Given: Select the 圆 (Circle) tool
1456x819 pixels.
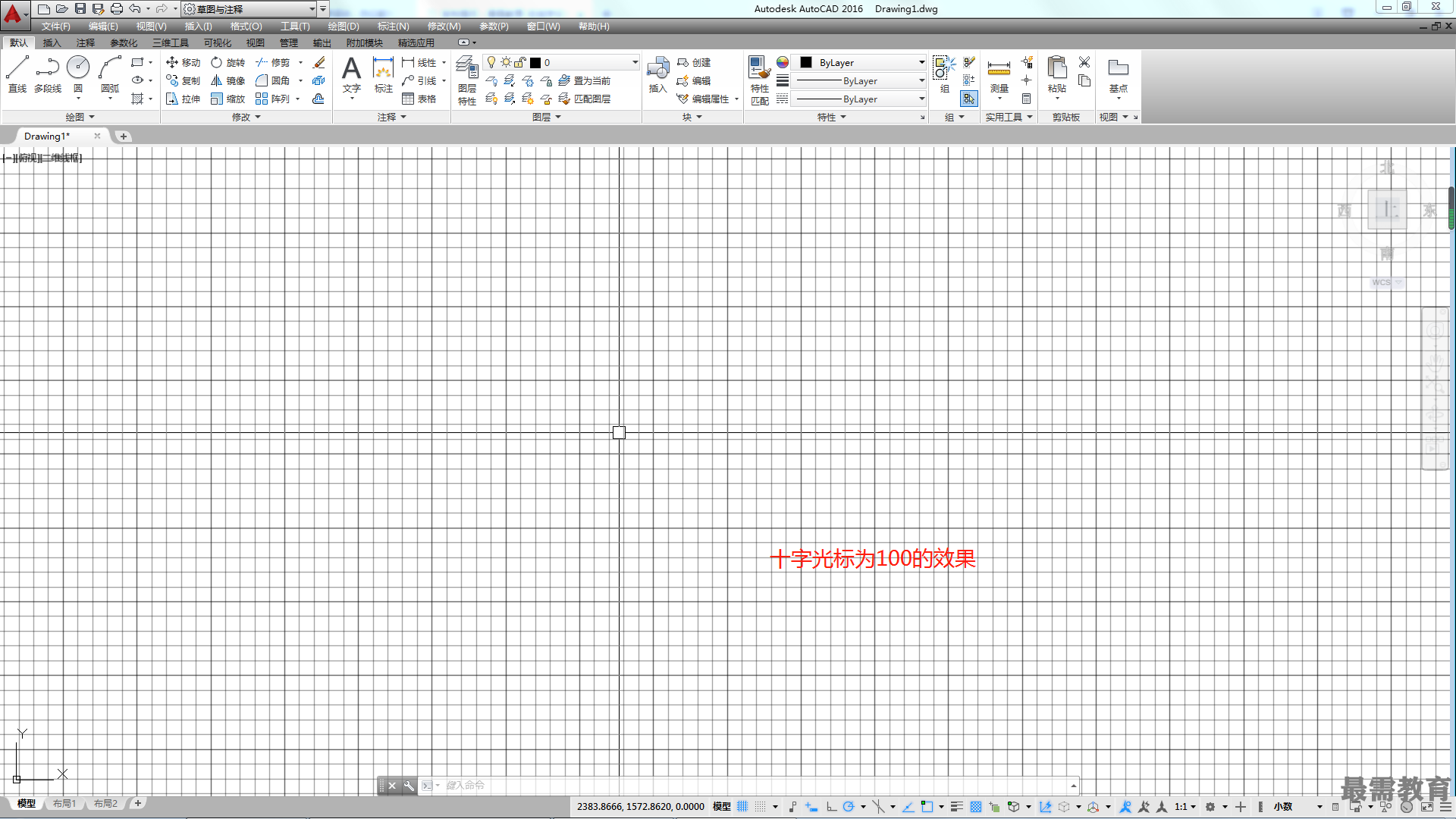Looking at the screenshot, I should [78, 74].
